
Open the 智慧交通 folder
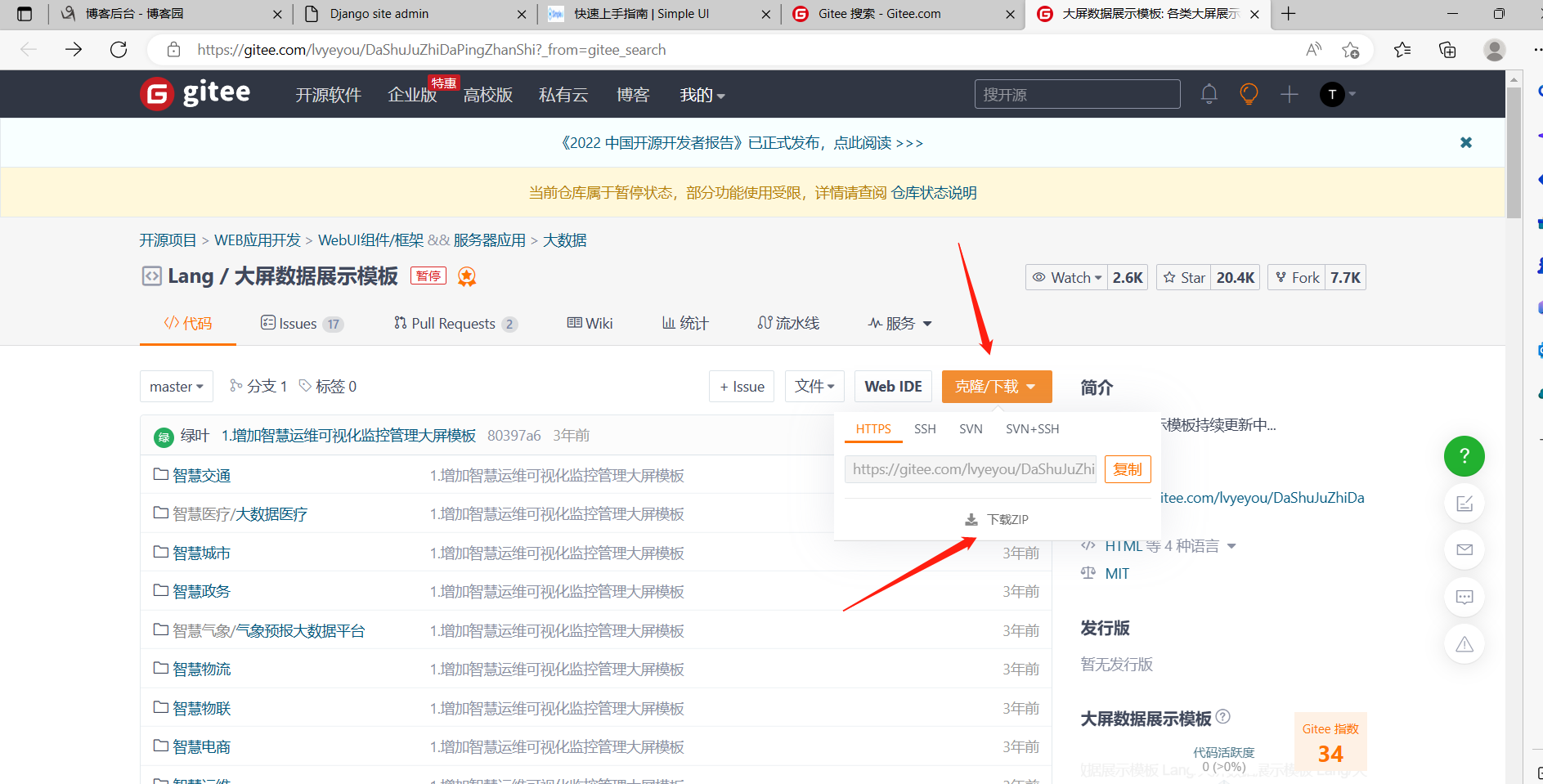click(201, 475)
